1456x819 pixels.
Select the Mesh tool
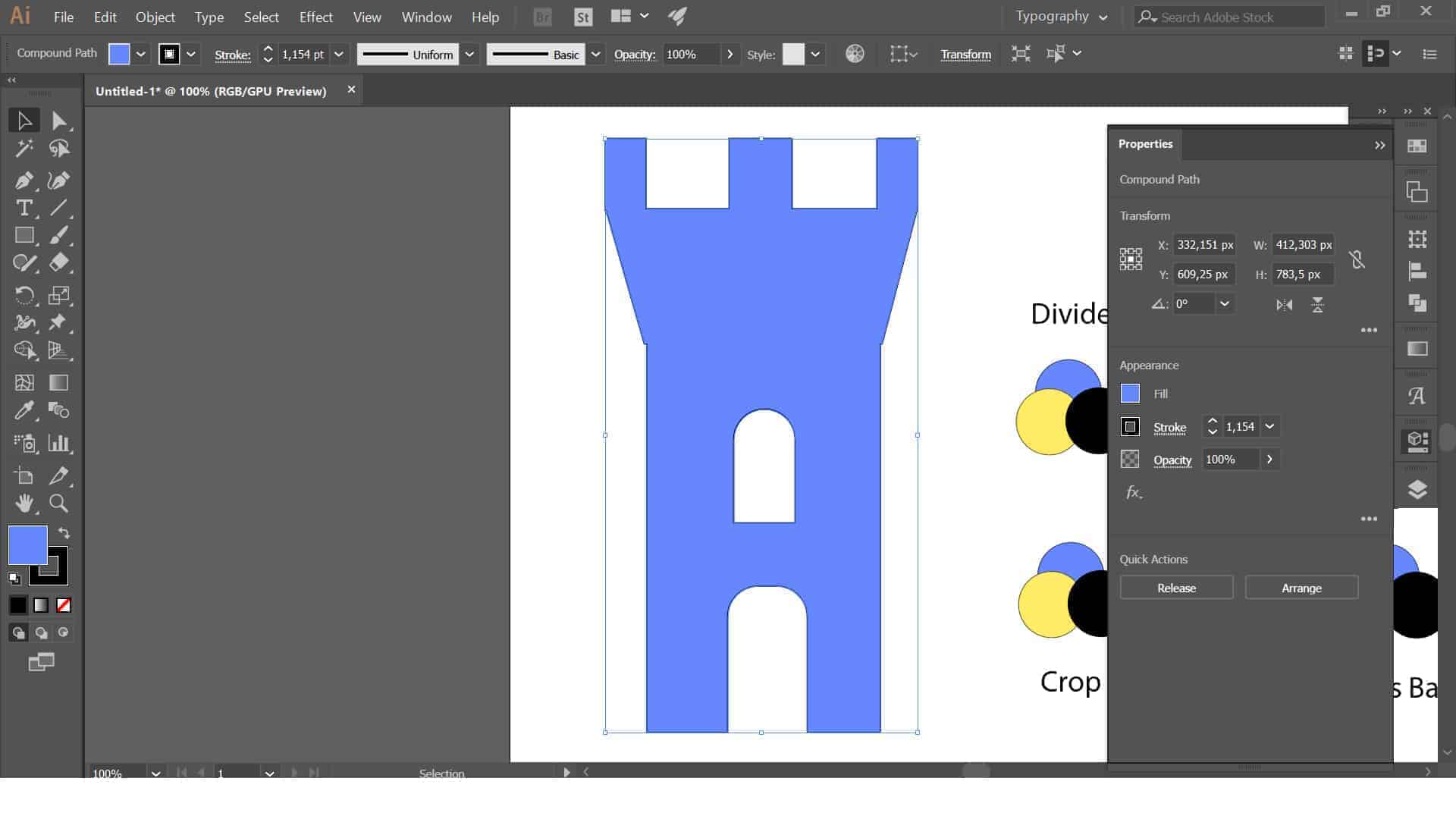pos(24,383)
